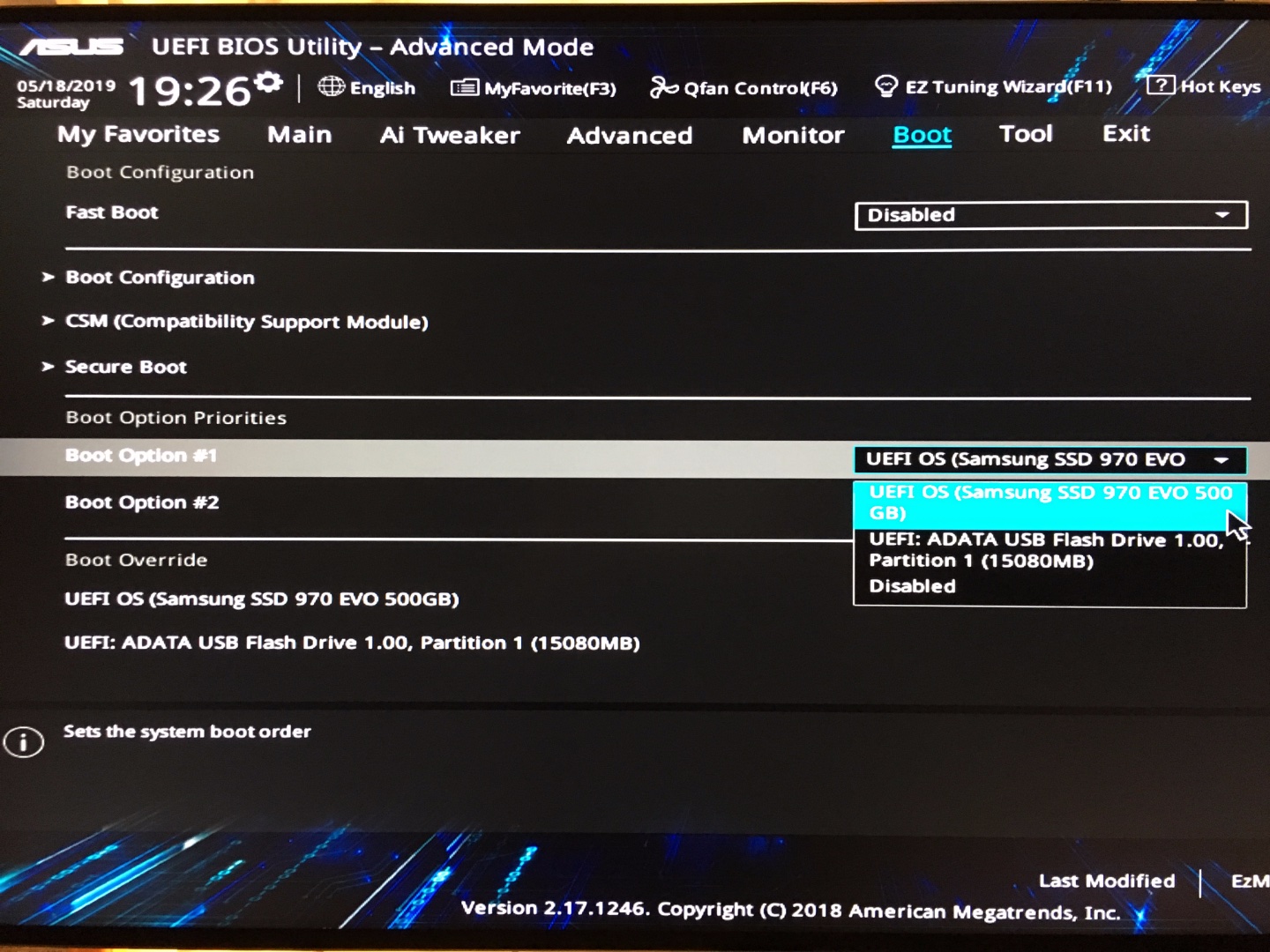This screenshot has width=1270, height=952.
Task: Click the Hot Keys question mark icon
Action: tap(1161, 85)
